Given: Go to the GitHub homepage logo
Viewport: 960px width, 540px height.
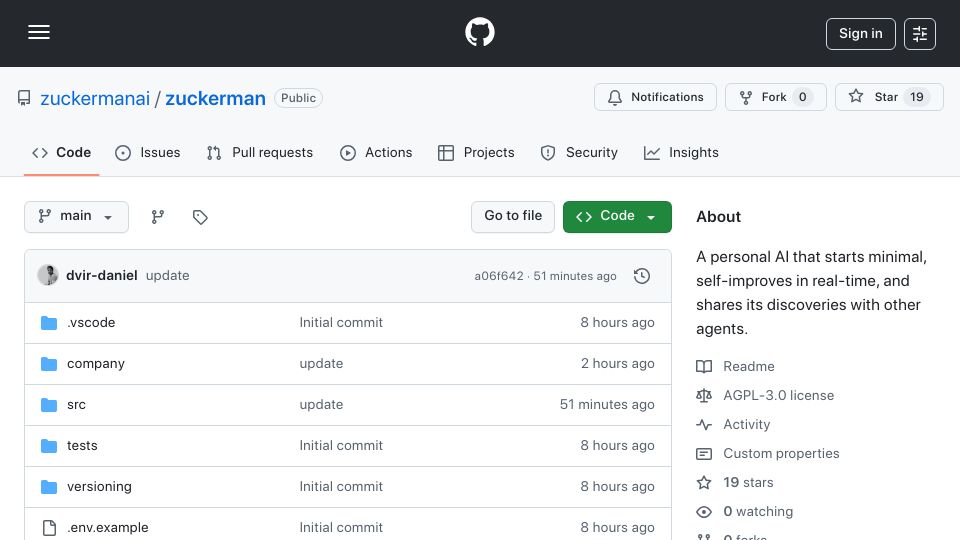Looking at the screenshot, I should point(479,32).
